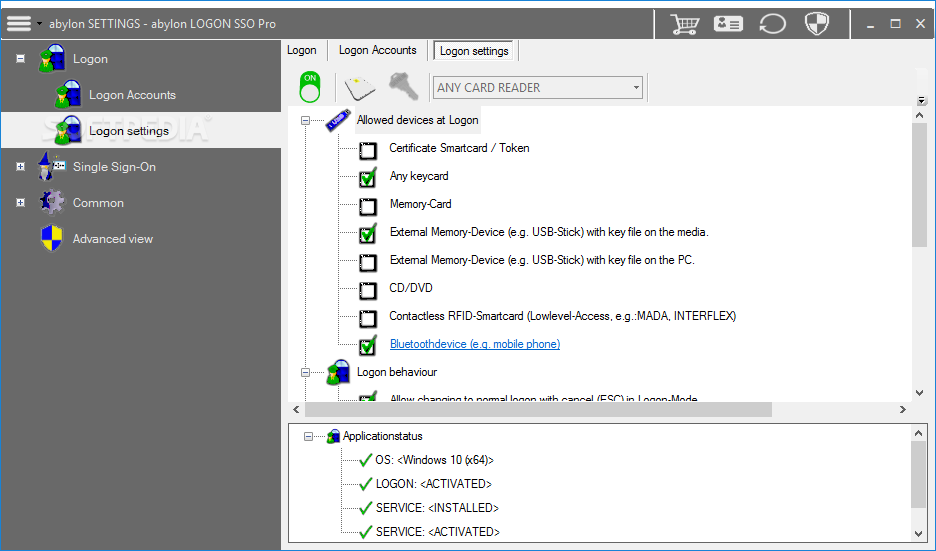This screenshot has width=936, height=551.
Task: Click the Allowed devices at Logon heading
Action: (417, 120)
